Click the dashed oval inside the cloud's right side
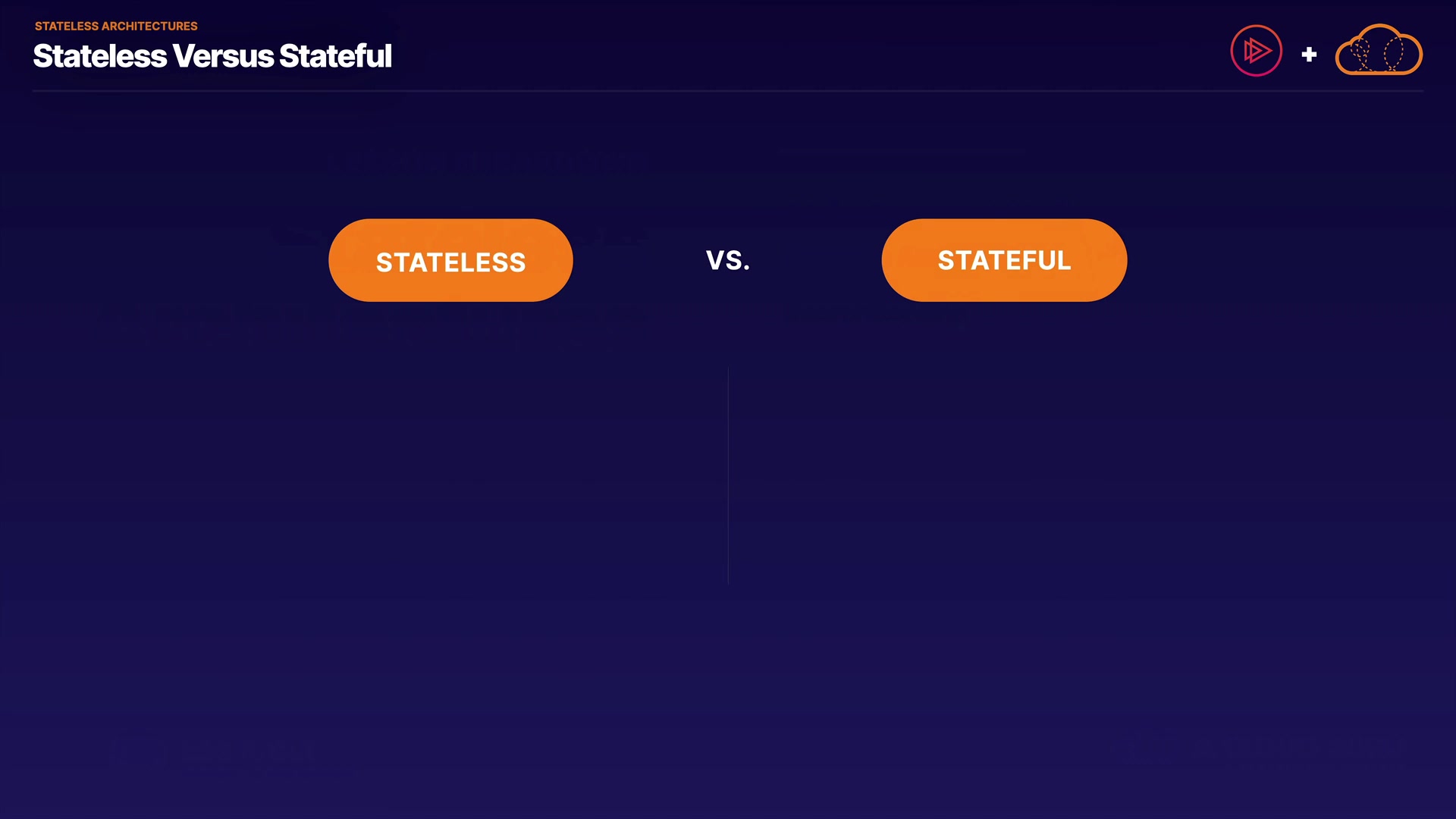Image resolution: width=1456 pixels, height=819 pixels. click(x=1393, y=53)
